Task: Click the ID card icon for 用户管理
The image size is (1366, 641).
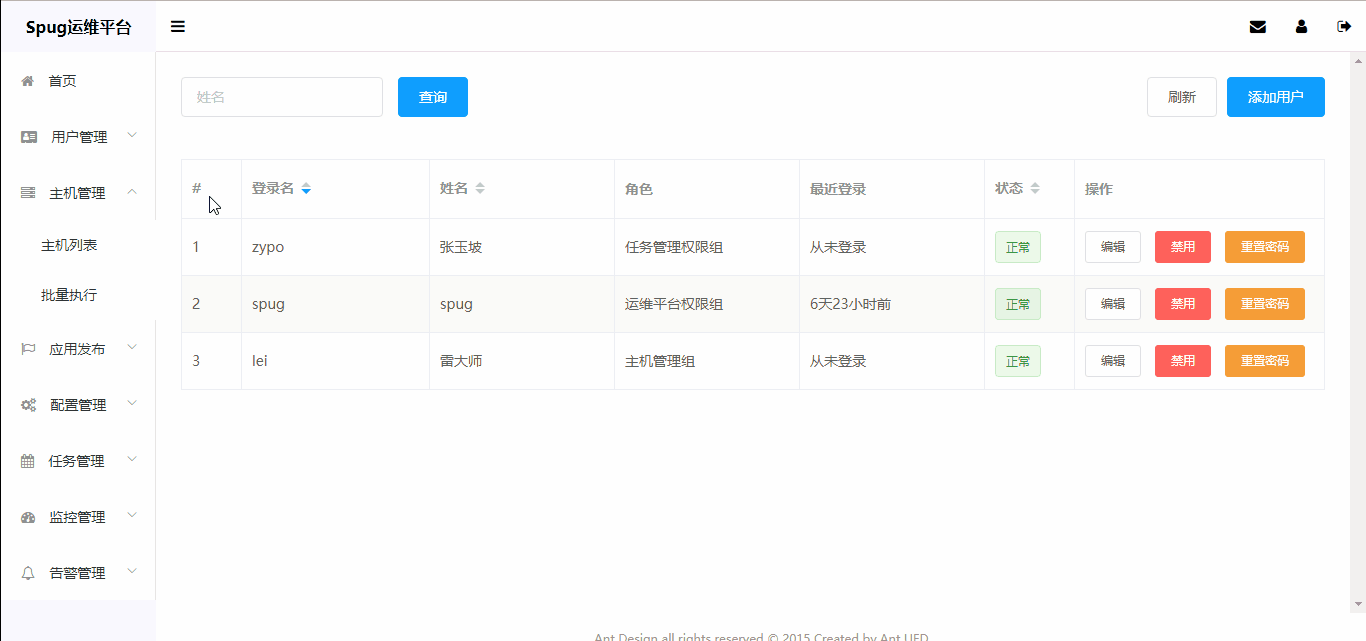Action: click(x=29, y=137)
